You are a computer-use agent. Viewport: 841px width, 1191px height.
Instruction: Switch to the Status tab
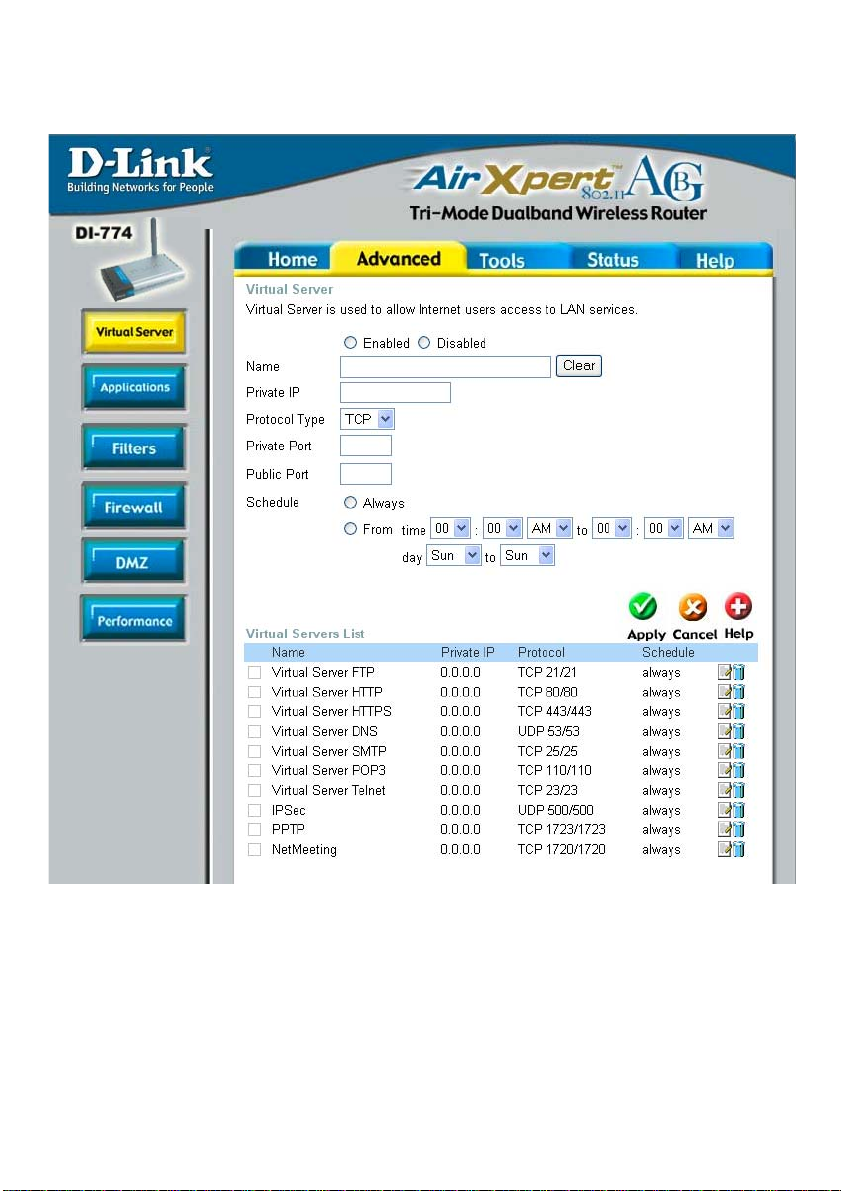tap(612, 260)
